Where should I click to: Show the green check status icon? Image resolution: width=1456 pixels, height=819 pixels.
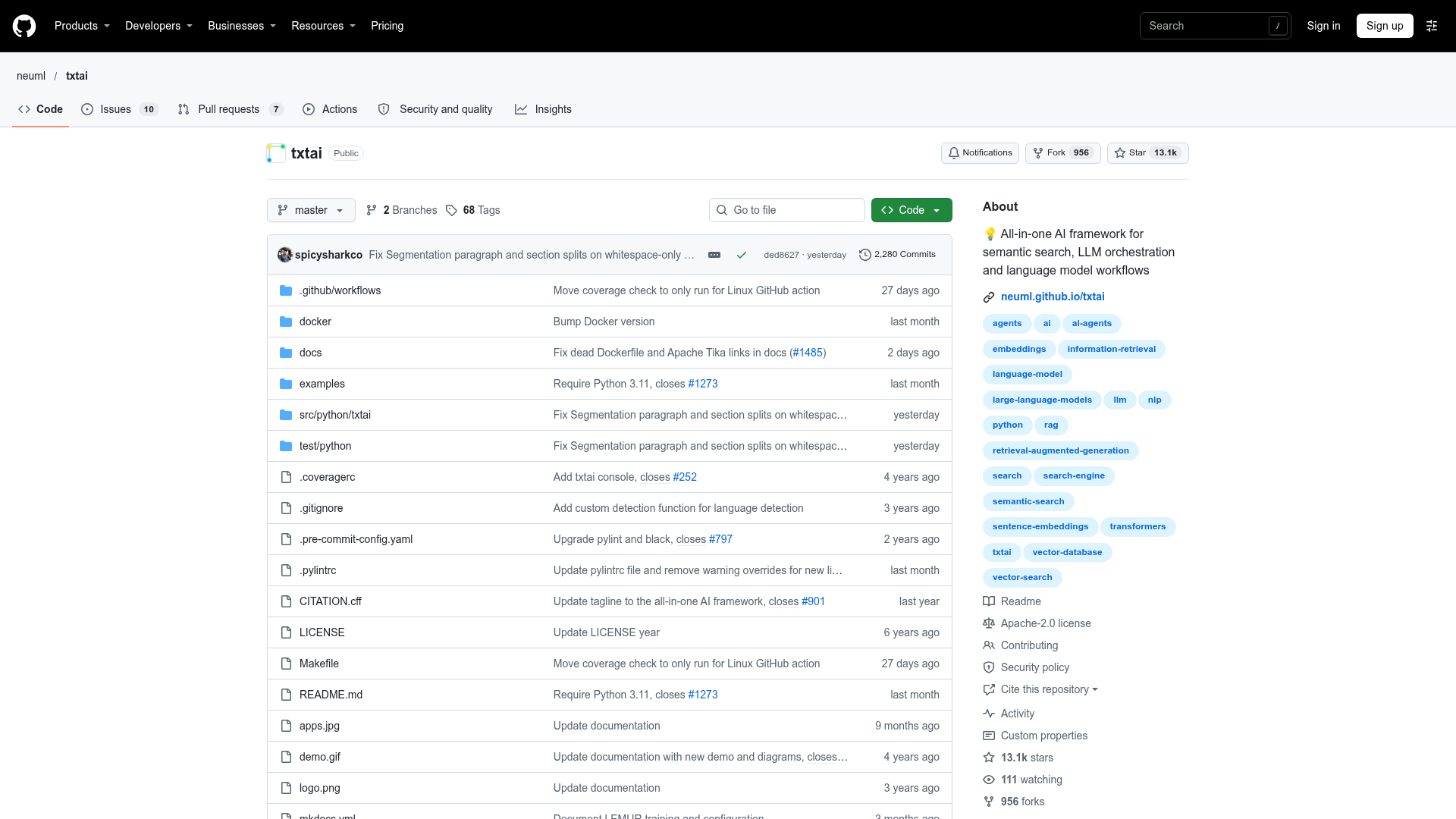click(742, 255)
